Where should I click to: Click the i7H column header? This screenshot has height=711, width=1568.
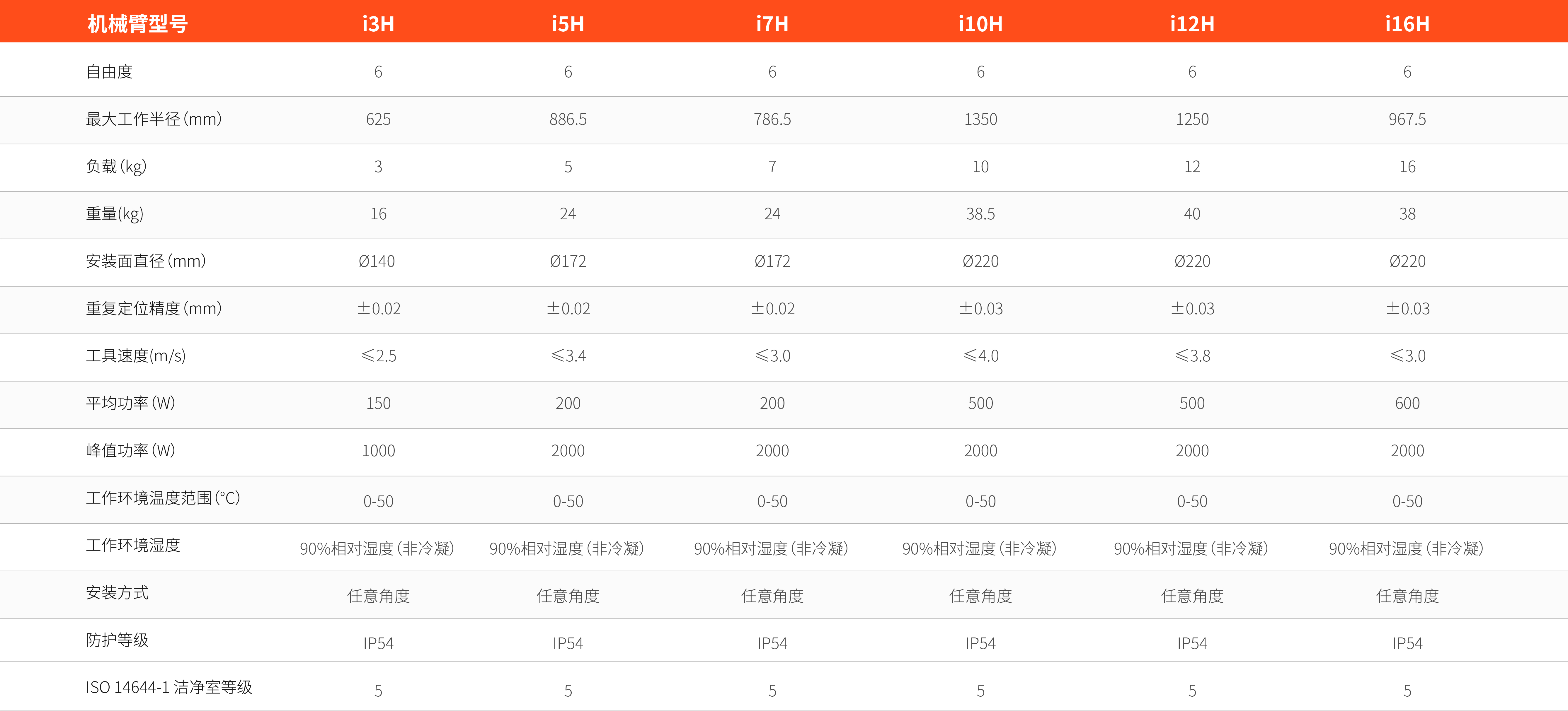click(772, 24)
